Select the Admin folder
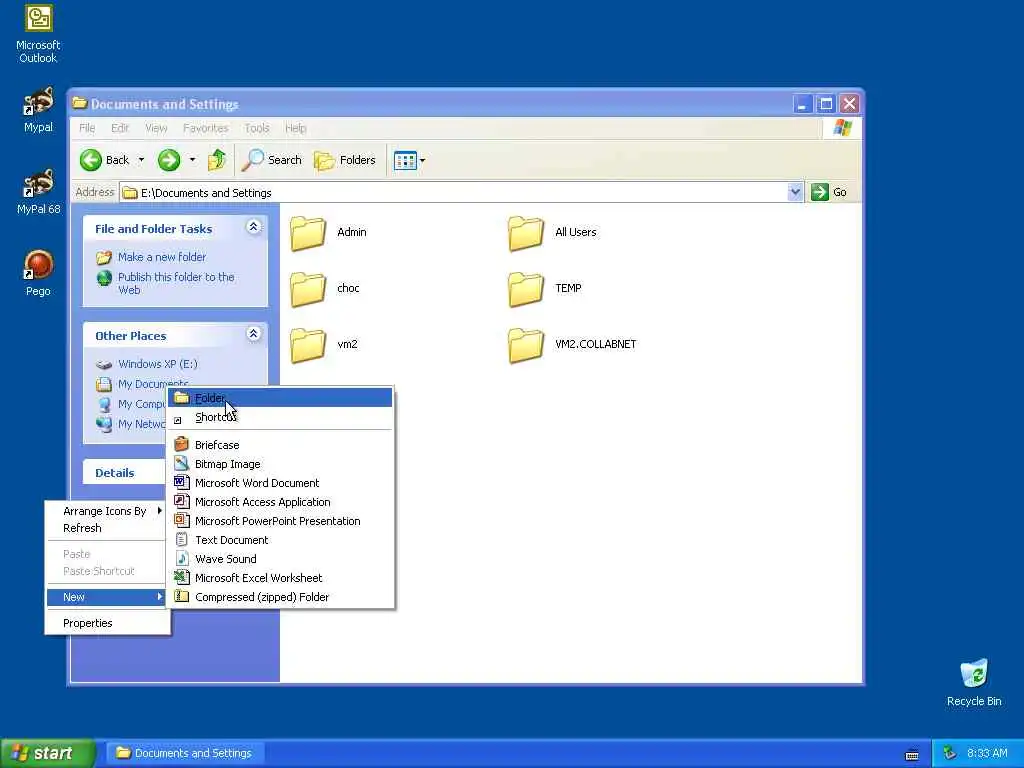 point(328,232)
